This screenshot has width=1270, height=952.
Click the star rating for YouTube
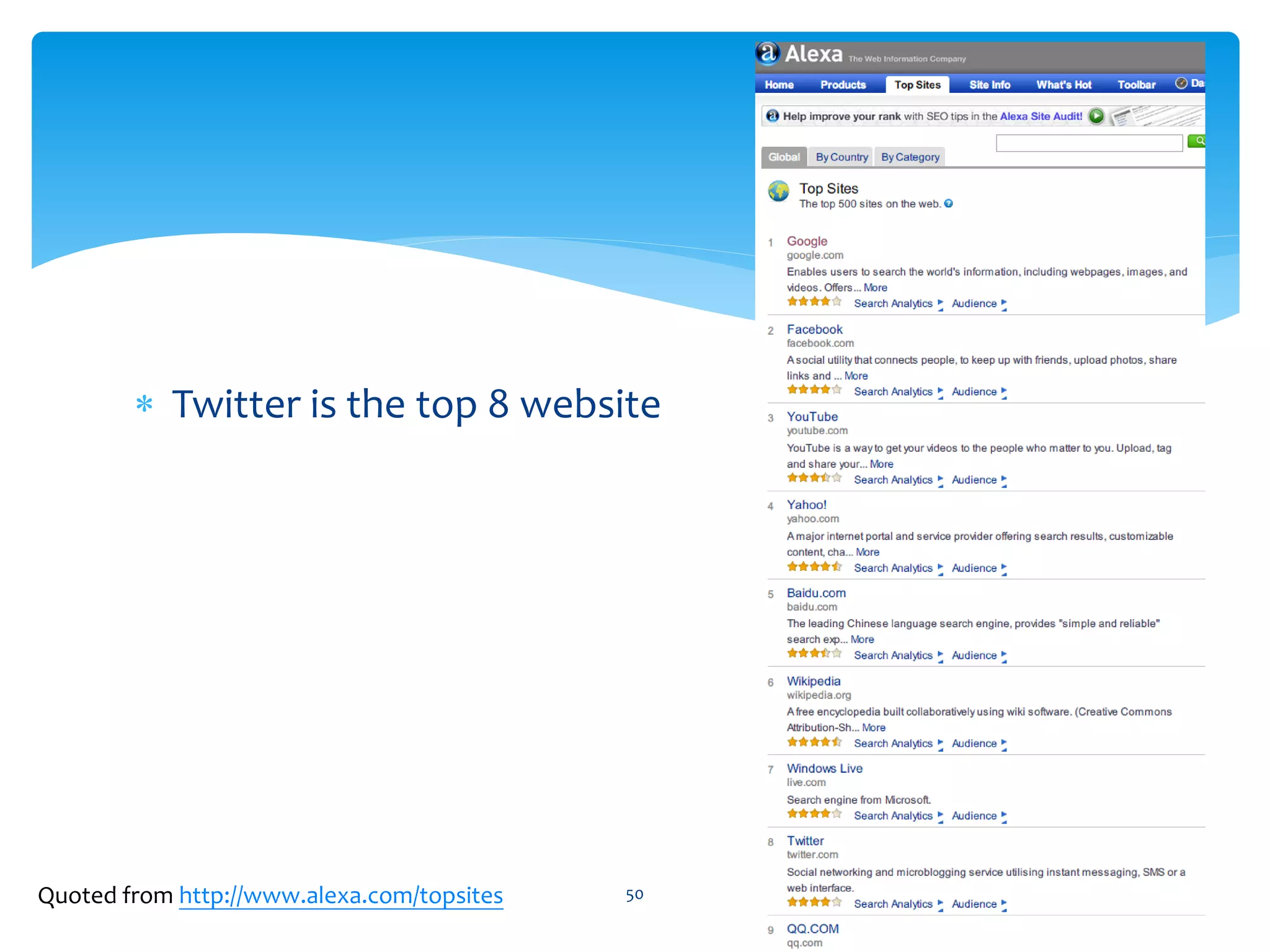814,478
